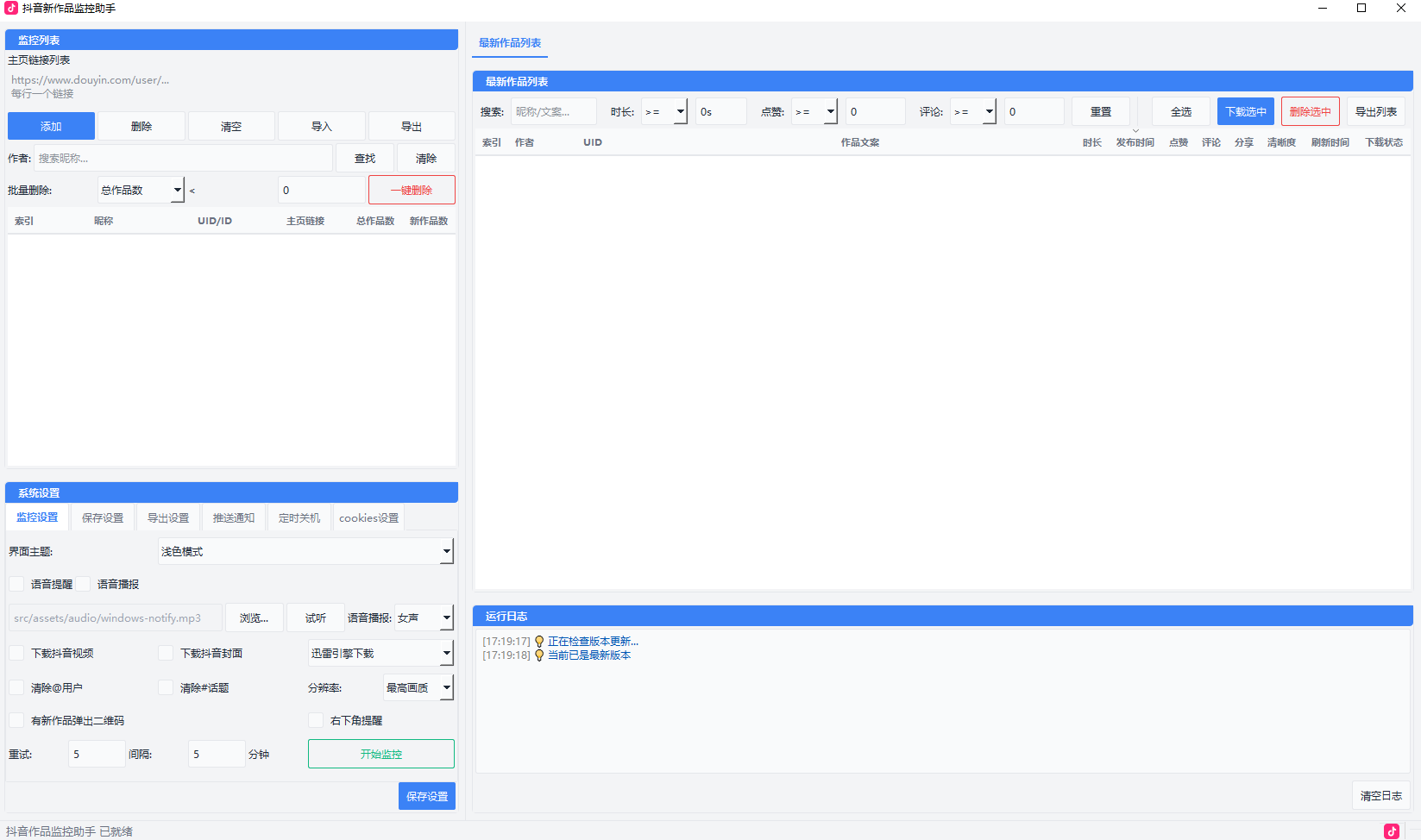Click the 查找 author search button
This screenshot has height=840, width=1421.
coord(365,158)
